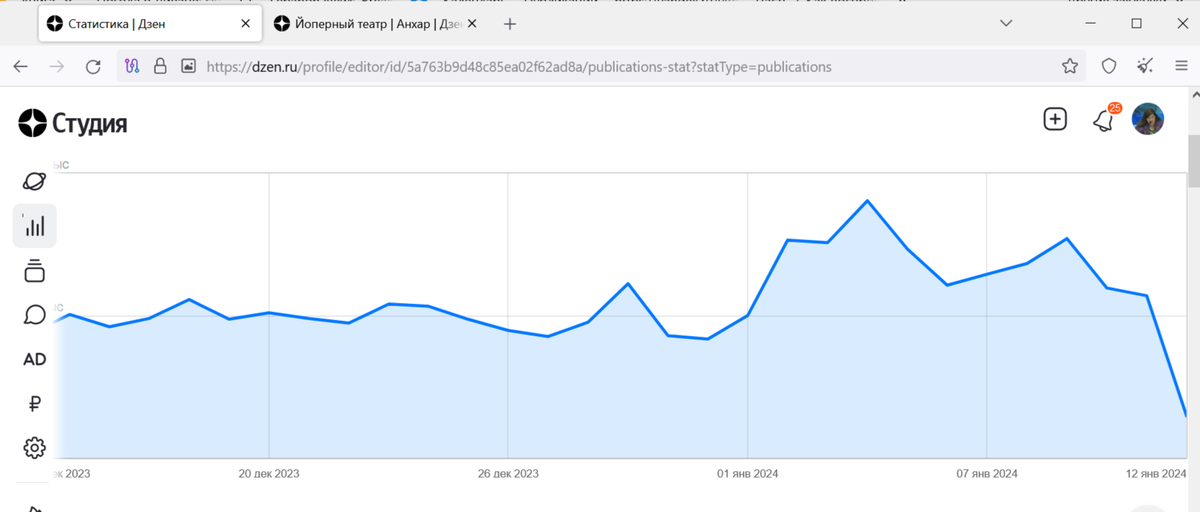The width and height of the screenshot is (1200, 512).
Task: Click the page vertical scrollbar thumb
Action: [1193, 163]
